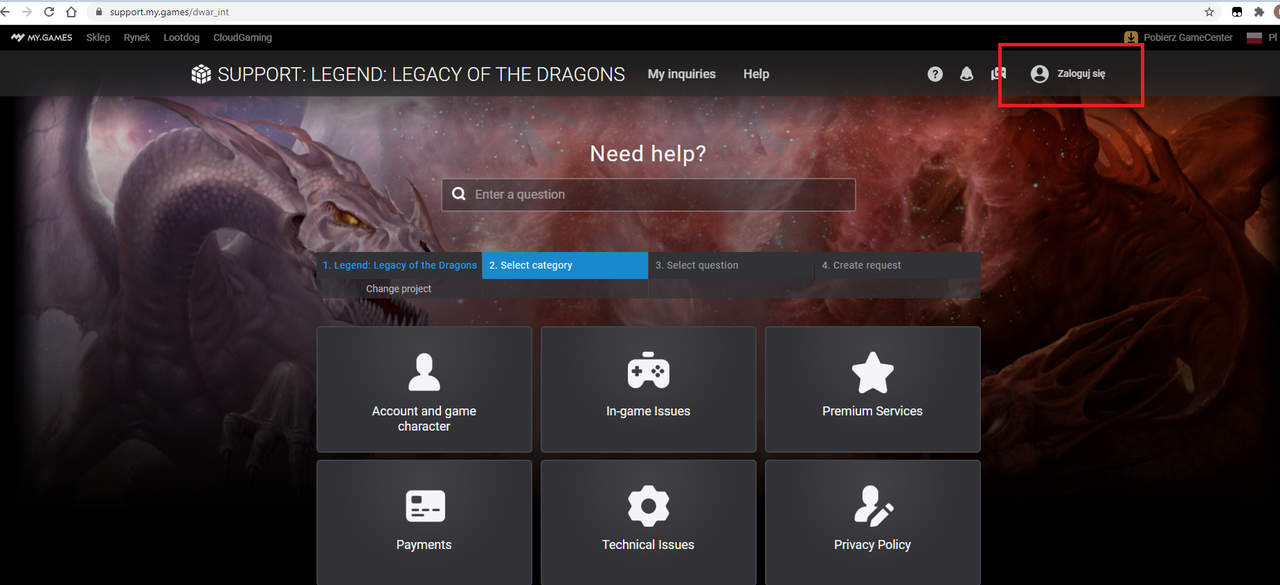Open Account and game character category
The image size is (1280, 585).
[x=424, y=389]
